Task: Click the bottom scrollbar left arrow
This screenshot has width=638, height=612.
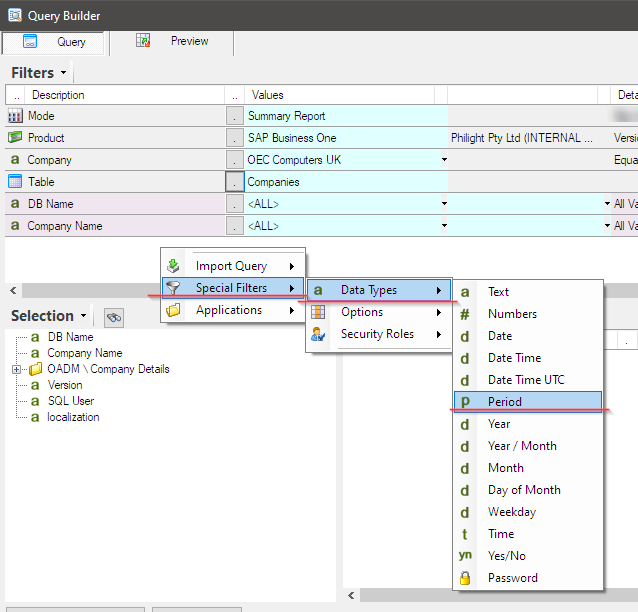Action: click(x=351, y=595)
